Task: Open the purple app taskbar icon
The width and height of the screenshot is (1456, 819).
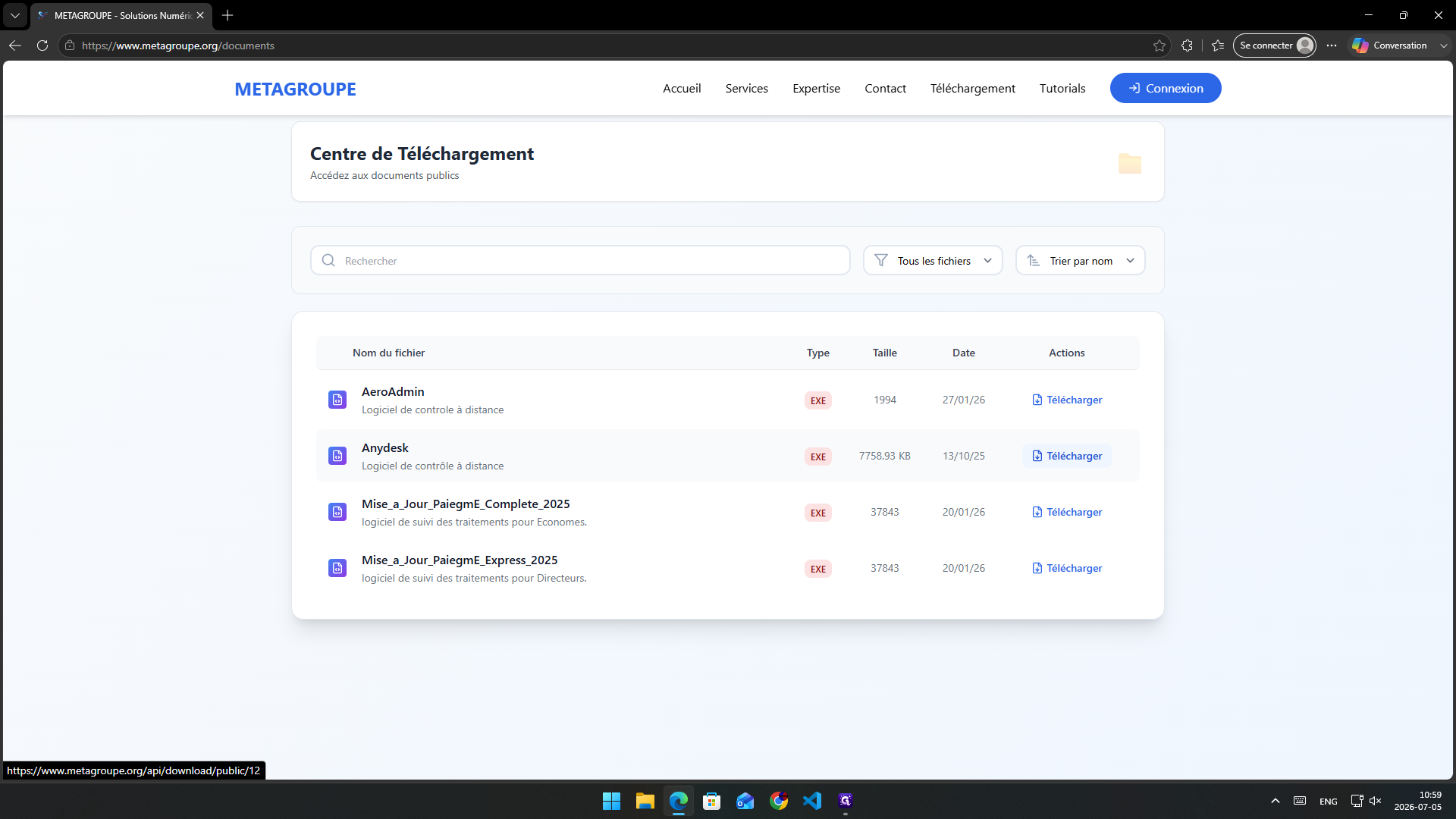Action: 846,801
